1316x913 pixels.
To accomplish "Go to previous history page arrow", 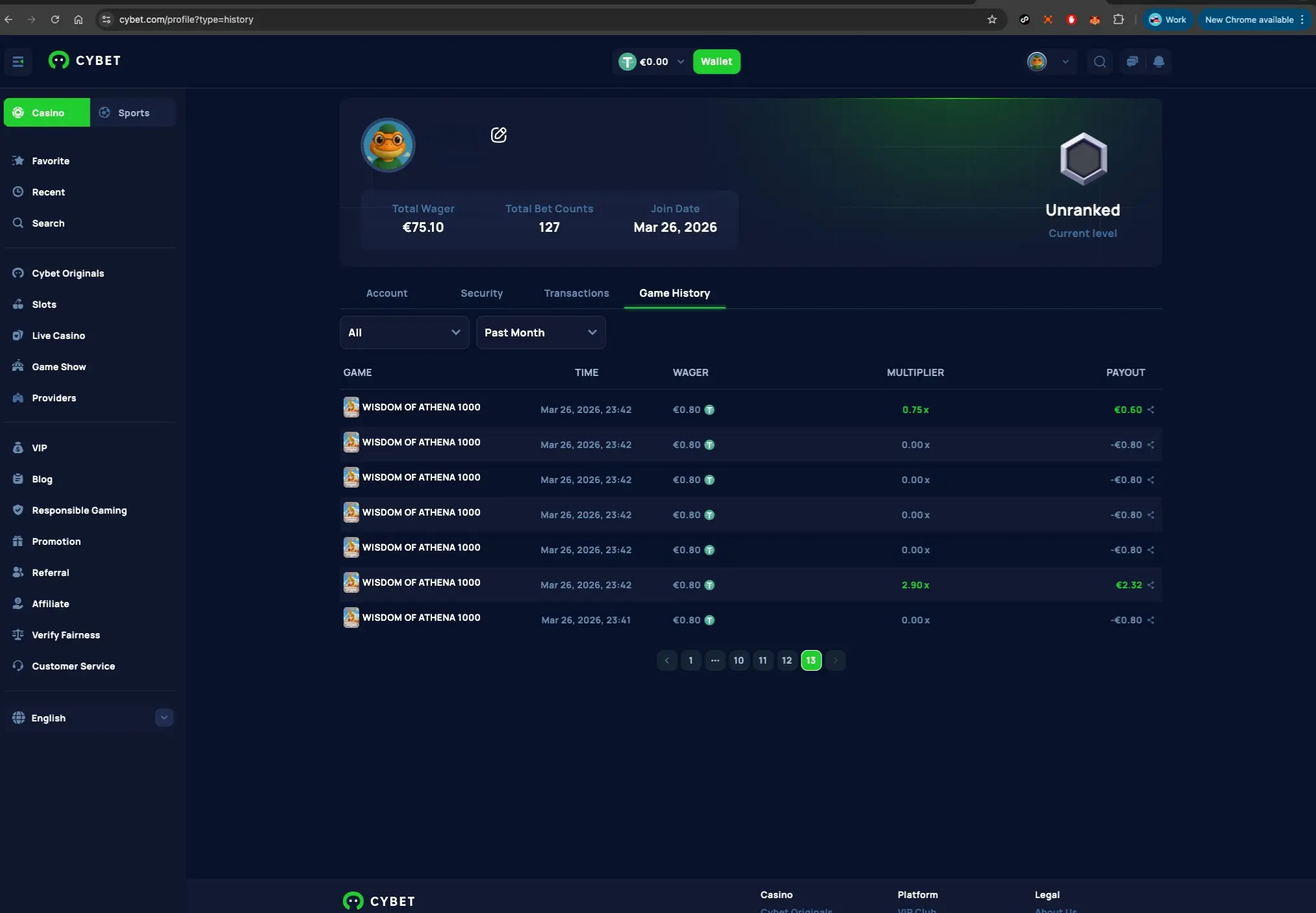I will 666,660.
